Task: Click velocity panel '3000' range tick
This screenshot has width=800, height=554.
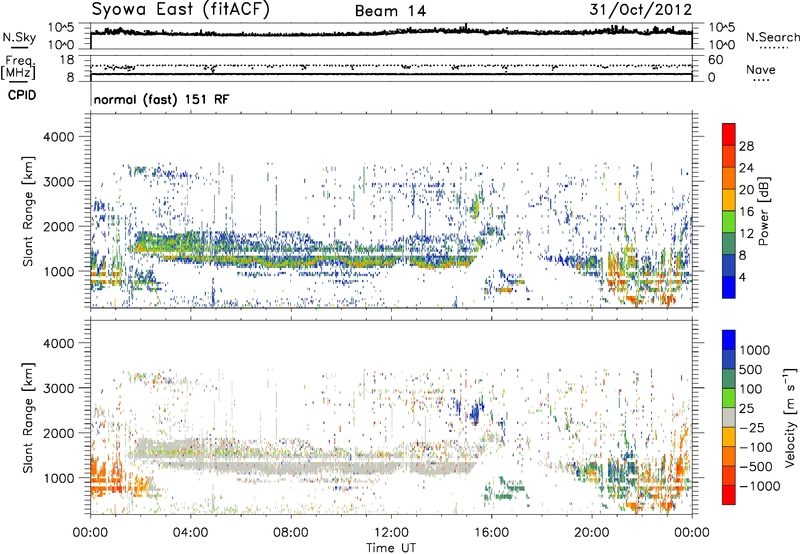Action: [58, 388]
